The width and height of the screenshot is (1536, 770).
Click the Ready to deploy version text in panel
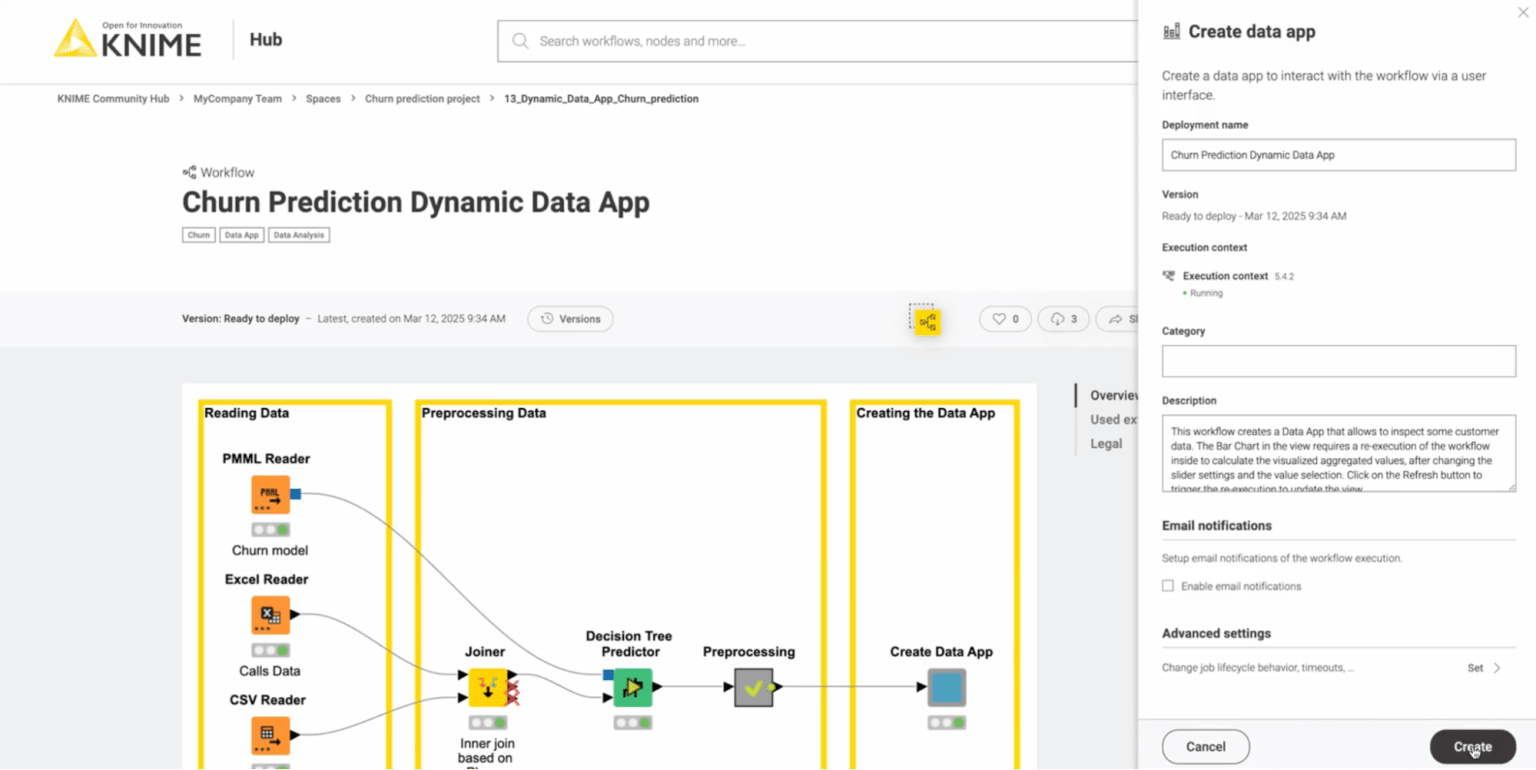[x=1254, y=216]
